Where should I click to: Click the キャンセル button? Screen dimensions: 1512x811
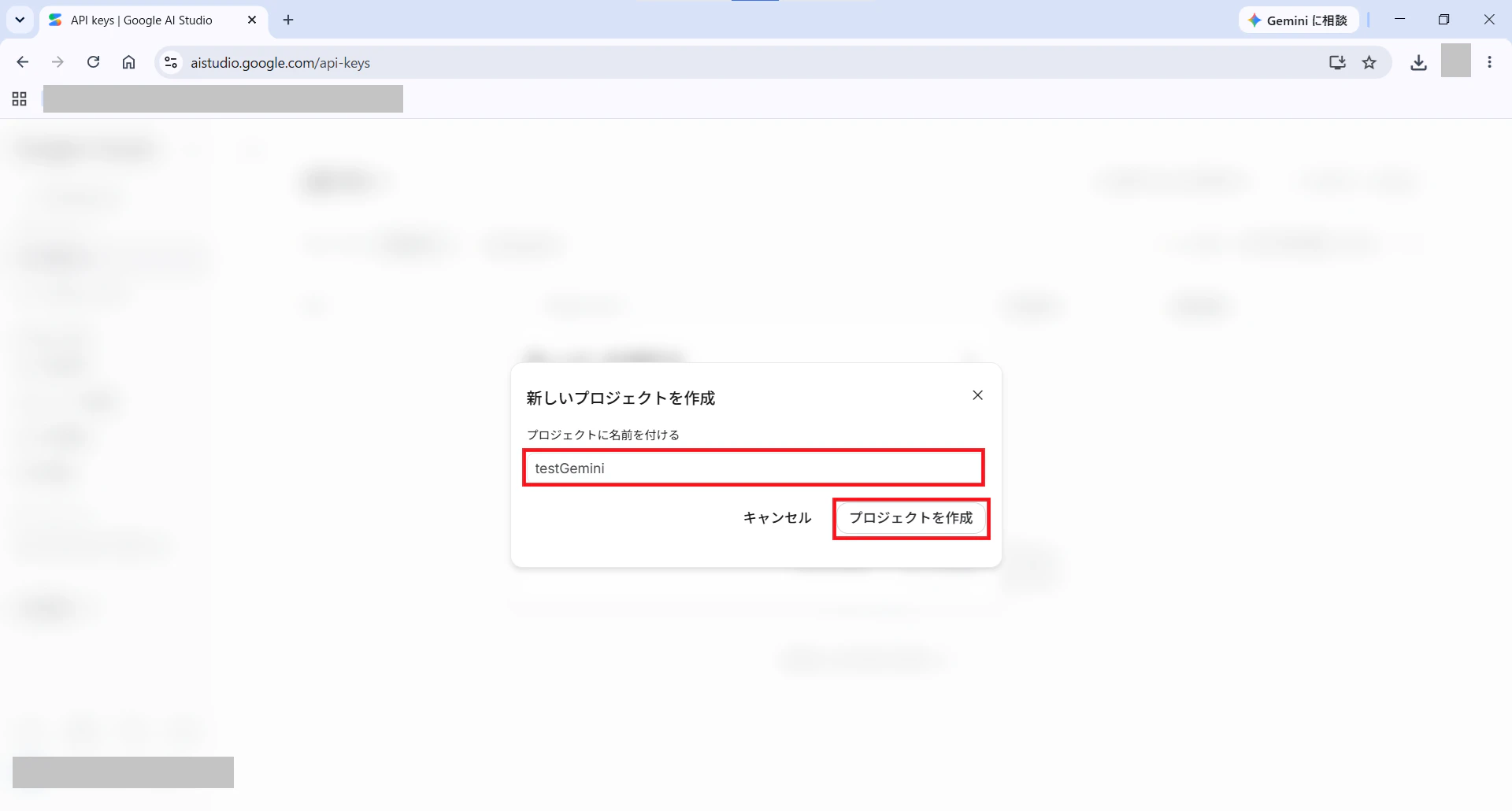pyautogui.click(x=777, y=518)
